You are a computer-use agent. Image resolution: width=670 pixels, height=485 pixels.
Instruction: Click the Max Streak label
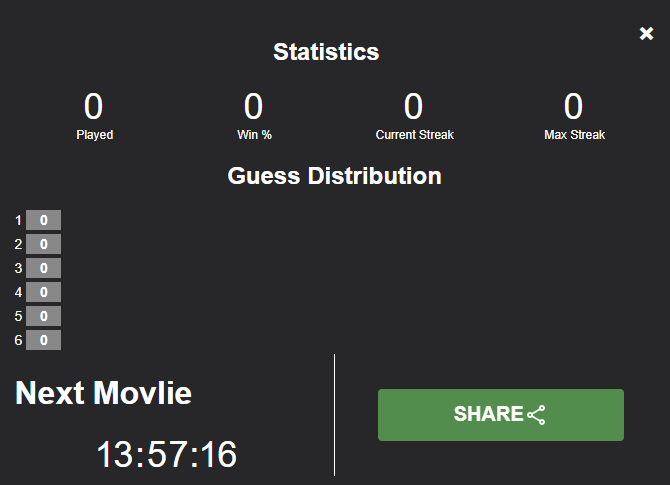(x=574, y=135)
